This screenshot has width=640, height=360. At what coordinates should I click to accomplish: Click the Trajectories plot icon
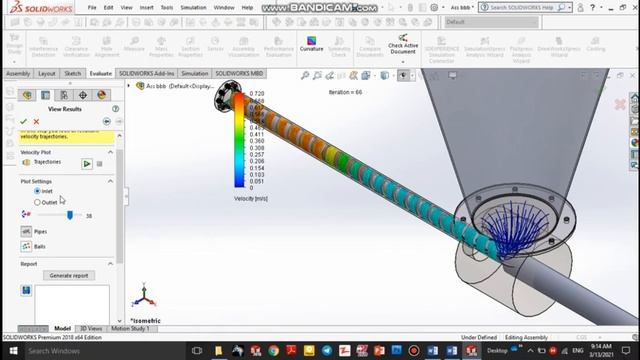point(26,162)
